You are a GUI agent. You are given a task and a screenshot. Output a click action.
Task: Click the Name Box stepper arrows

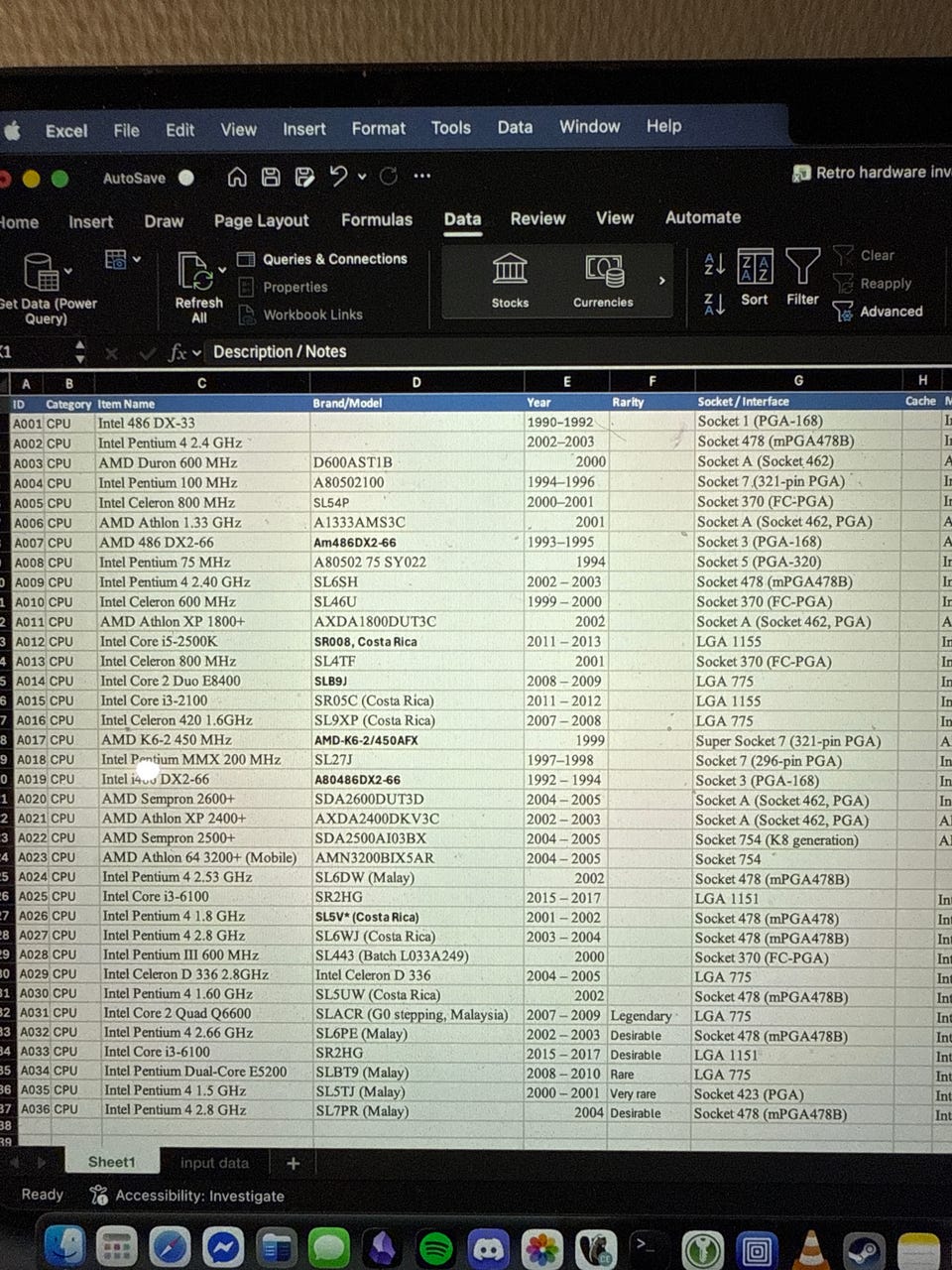tap(80, 352)
